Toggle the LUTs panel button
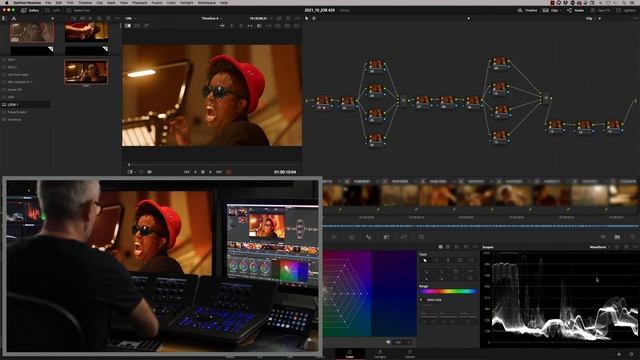Screen dimensions: 640x360 [53, 10]
